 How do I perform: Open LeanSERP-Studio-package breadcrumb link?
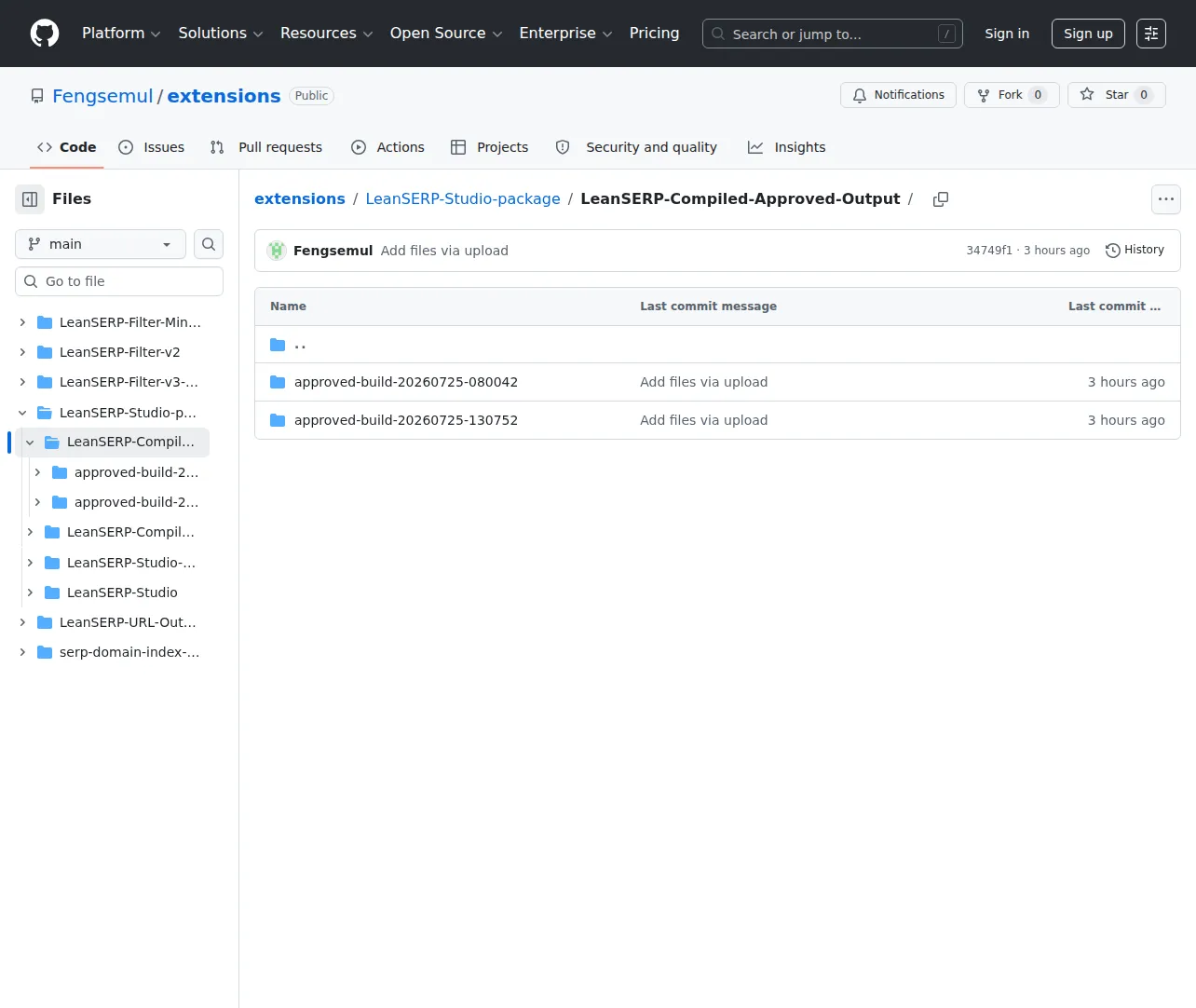tap(463, 199)
